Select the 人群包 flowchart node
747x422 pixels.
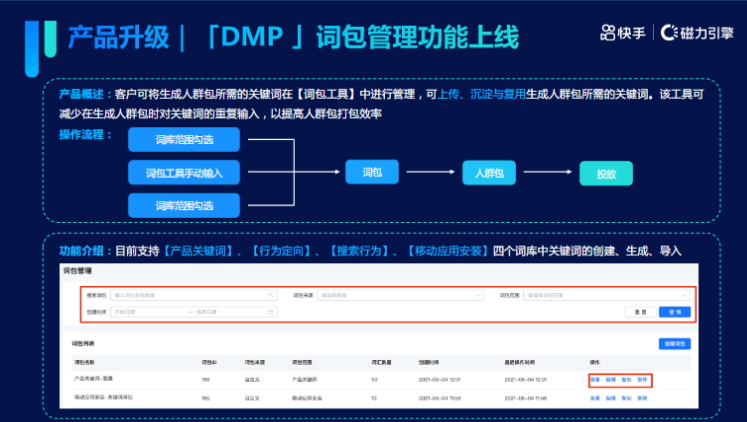[x=489, y=172]
